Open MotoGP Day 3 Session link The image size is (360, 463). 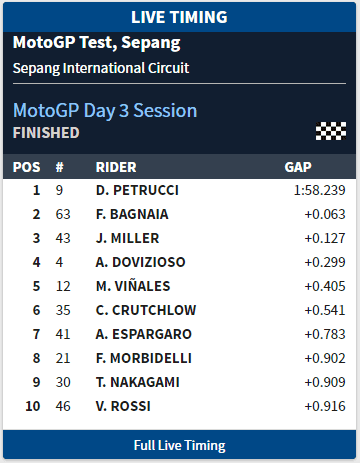[x=105, y=110]
